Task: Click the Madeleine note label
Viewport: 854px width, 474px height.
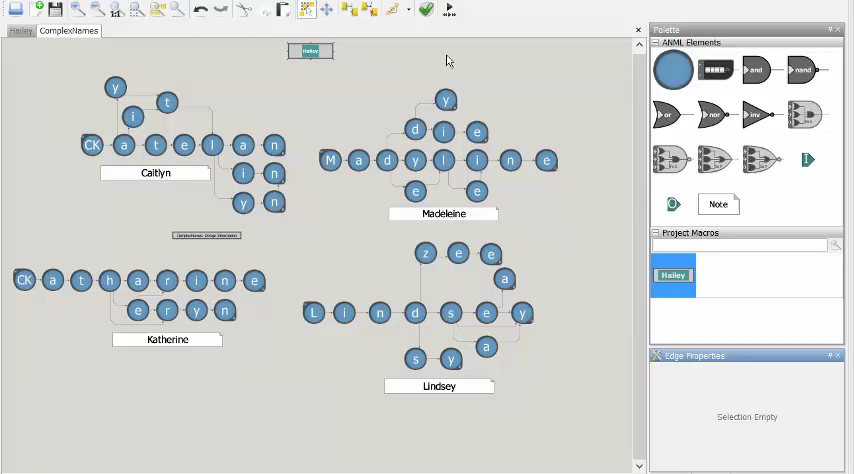Action: (x=443, y=214)
